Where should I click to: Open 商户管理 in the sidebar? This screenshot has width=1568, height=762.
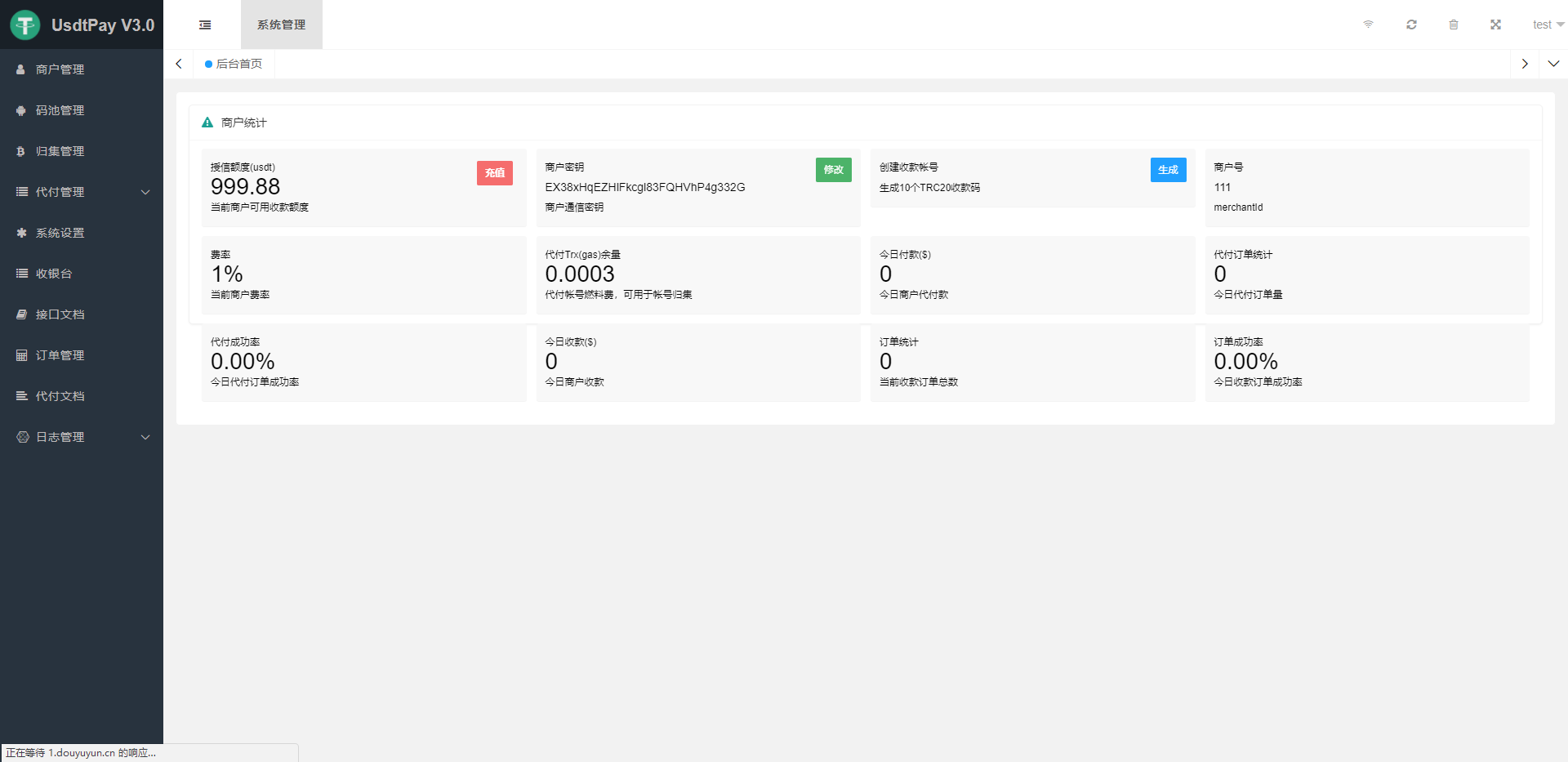(x=82, y=69)
